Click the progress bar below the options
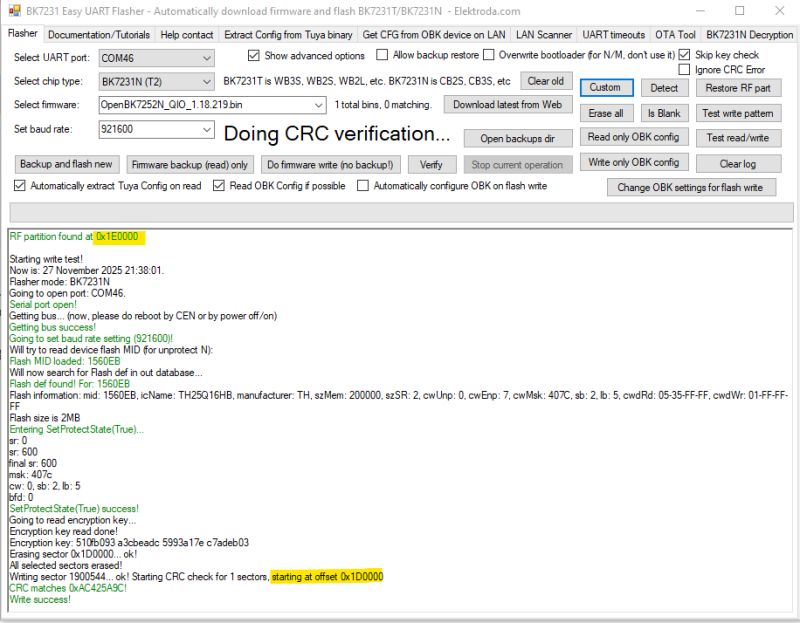 click(x=400, y=209)
